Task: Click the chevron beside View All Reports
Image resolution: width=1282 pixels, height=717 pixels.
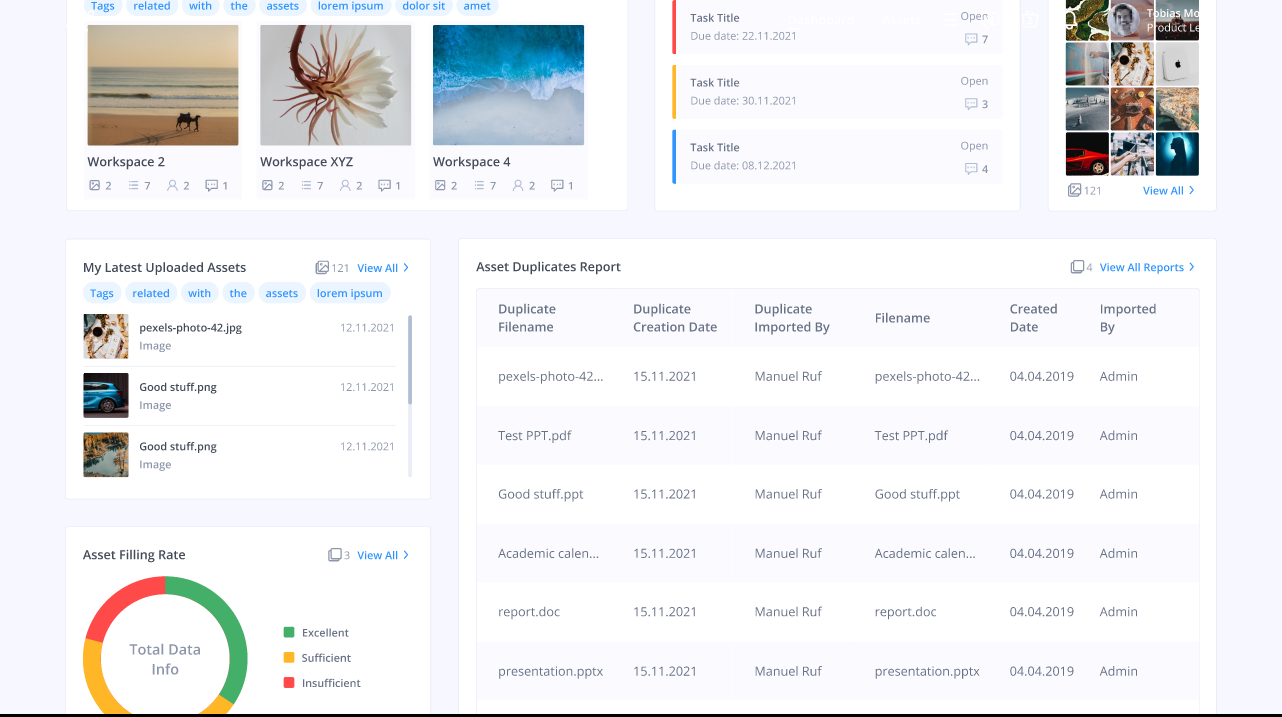Action: click(x=1193, y=267)
